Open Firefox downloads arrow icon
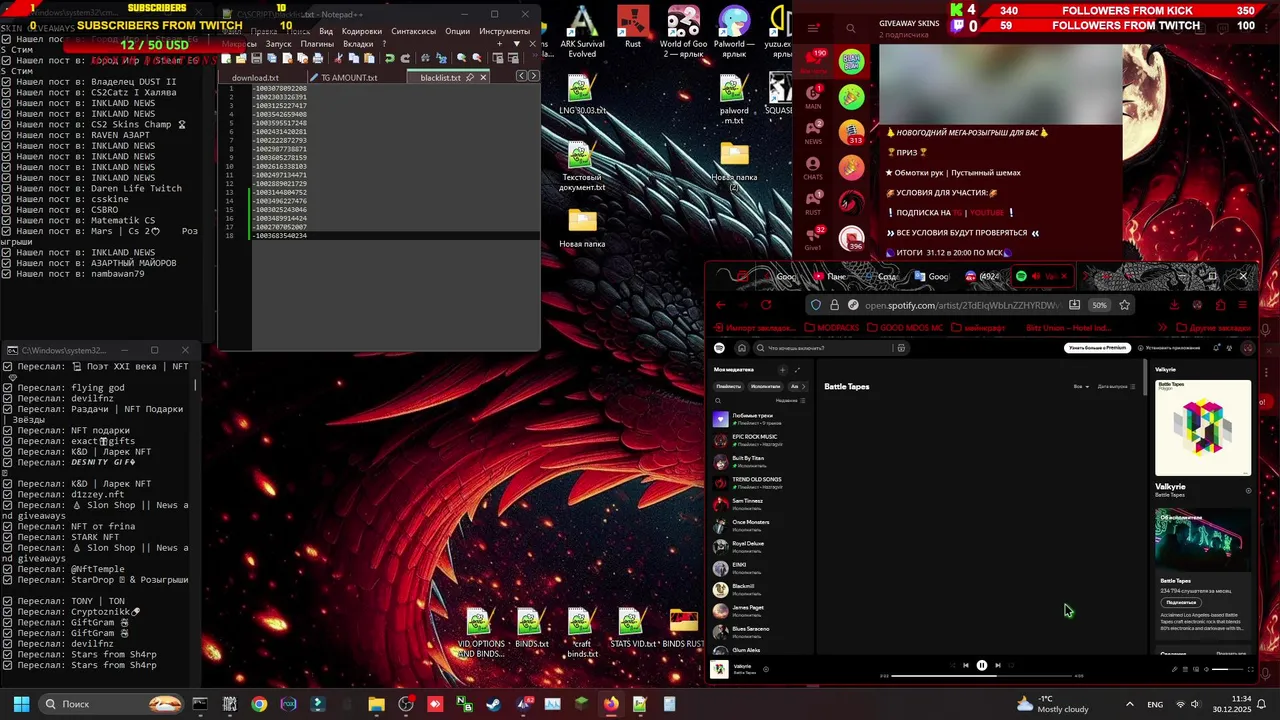Screen dimensions: 1280x720 click(1174, 305)
